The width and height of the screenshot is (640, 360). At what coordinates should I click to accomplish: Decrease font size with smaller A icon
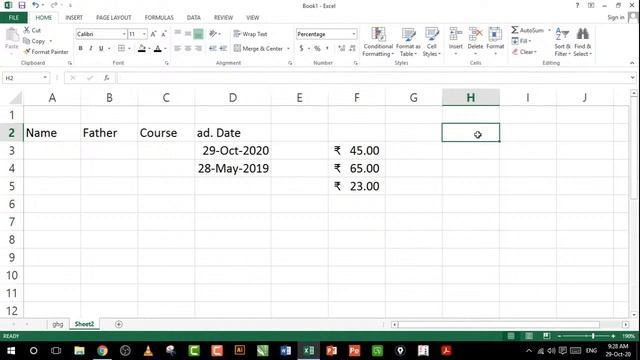[164, 34]
